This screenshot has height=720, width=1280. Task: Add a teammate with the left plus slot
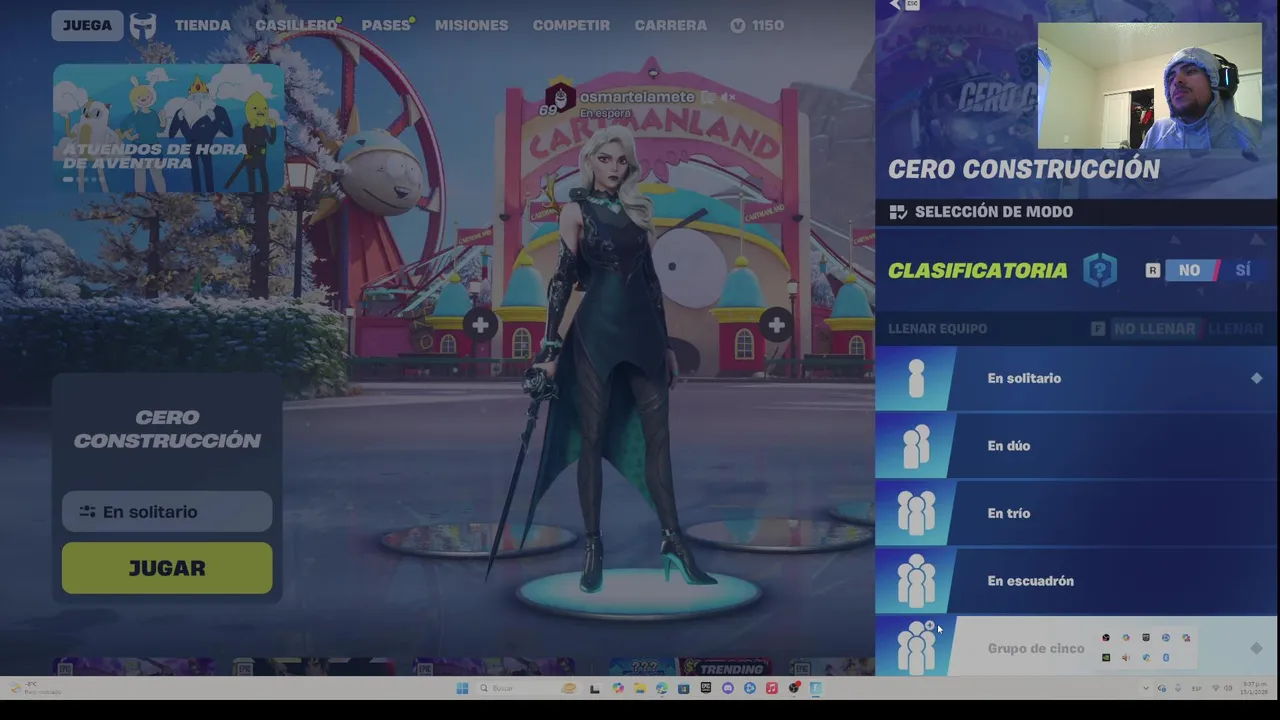480,325
